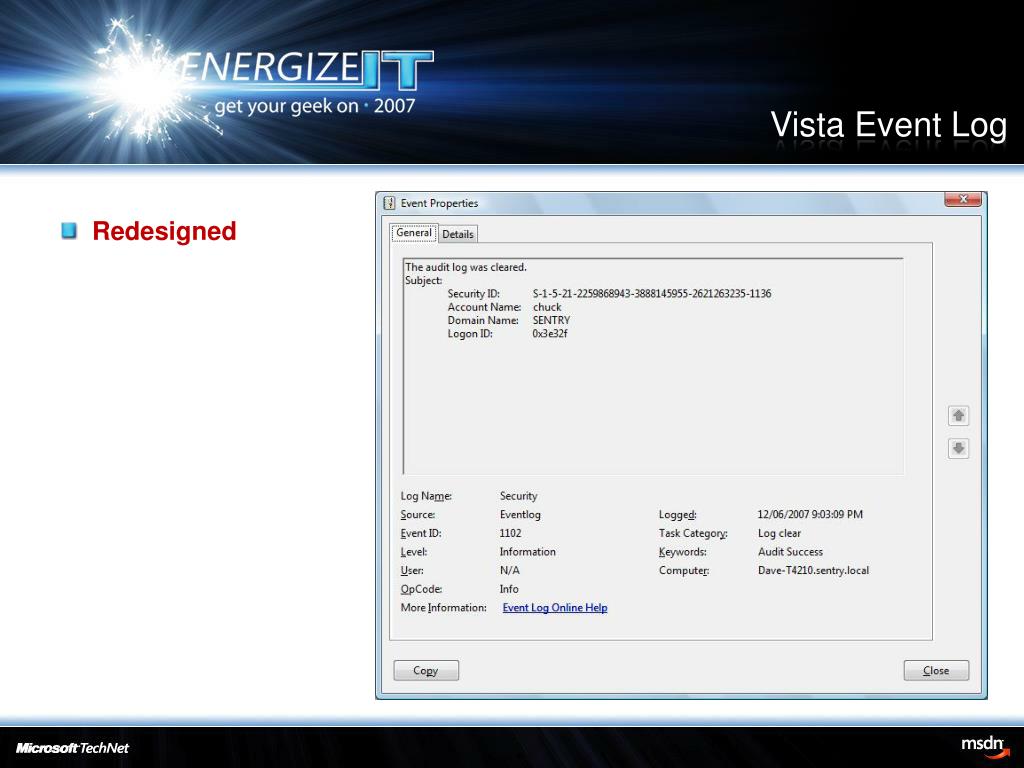Click the OpCode value 'Info'

coord(509,589)
